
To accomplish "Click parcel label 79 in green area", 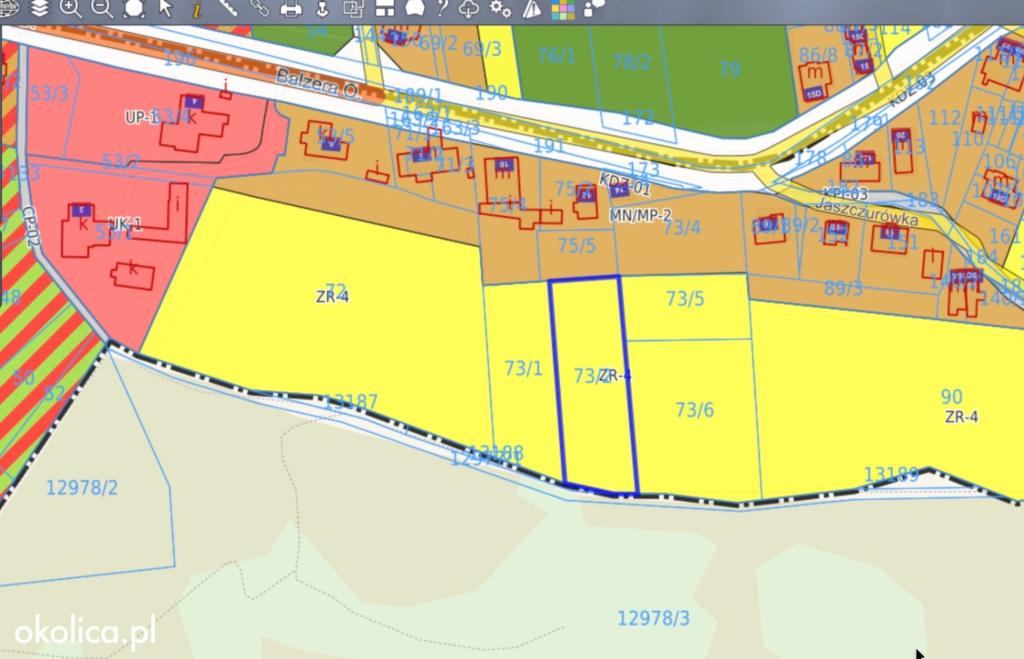I will [x=730, y=69].
